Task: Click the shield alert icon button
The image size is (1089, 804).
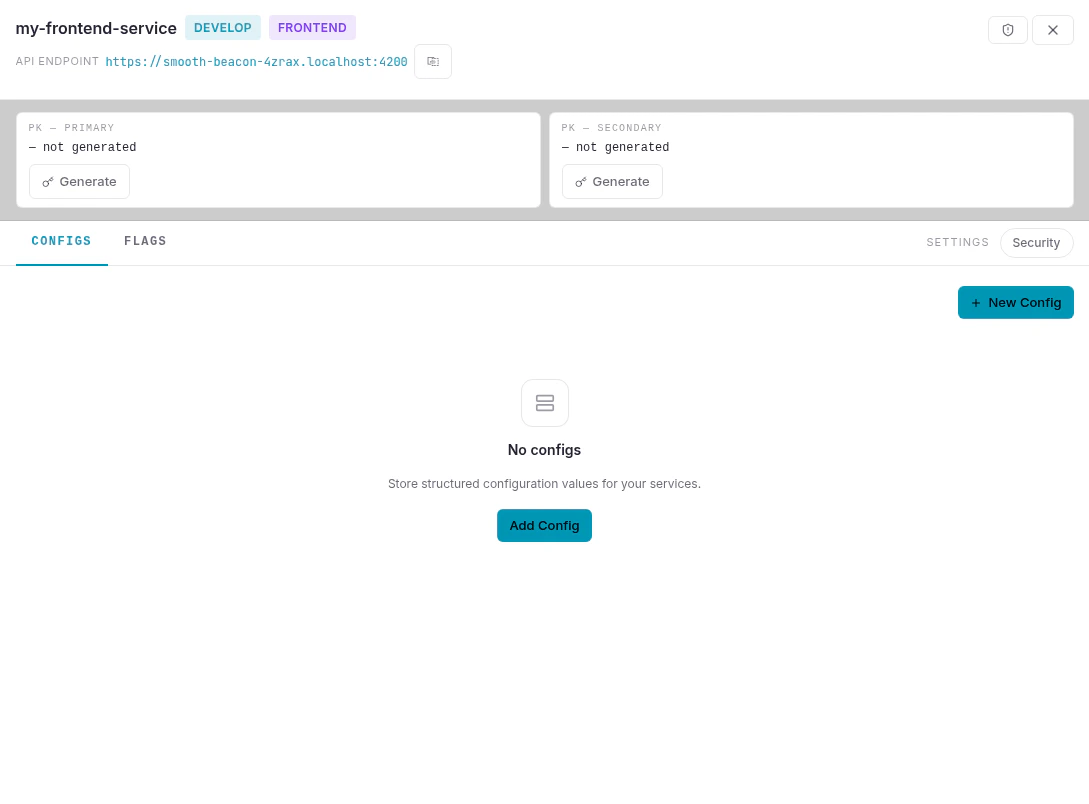Action: (x=1007, y=30)
